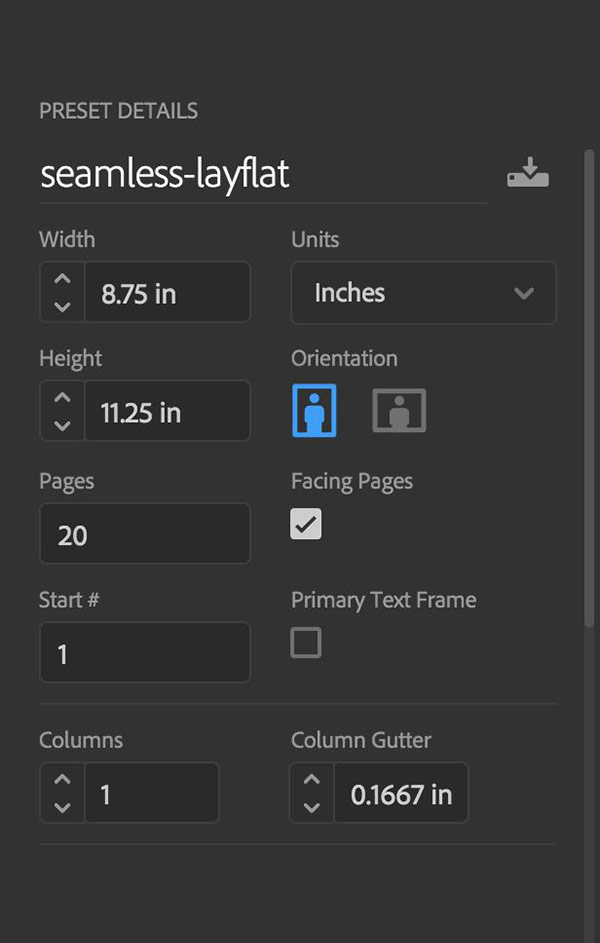Uncheck the Facing Pages checkbox
Image resolution: width=600 pixels, height=943 pixels.
pyautogui.click(x=306, y=524)
